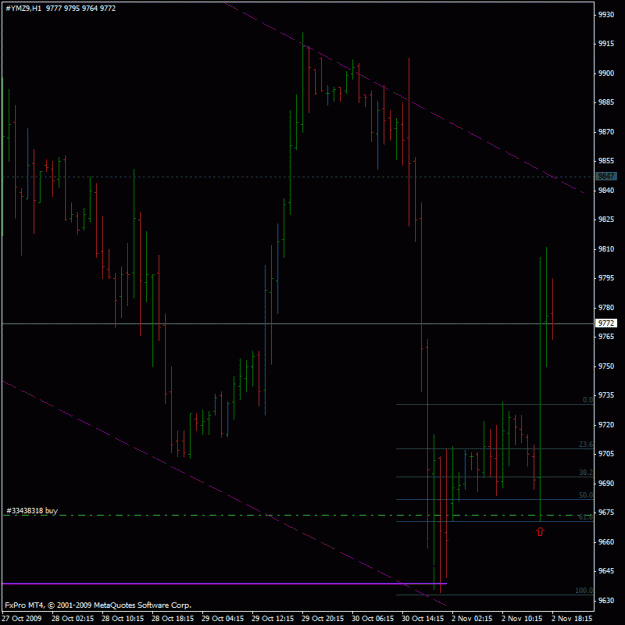Select the Fibonacci 61.8 level label

[586, 517]
